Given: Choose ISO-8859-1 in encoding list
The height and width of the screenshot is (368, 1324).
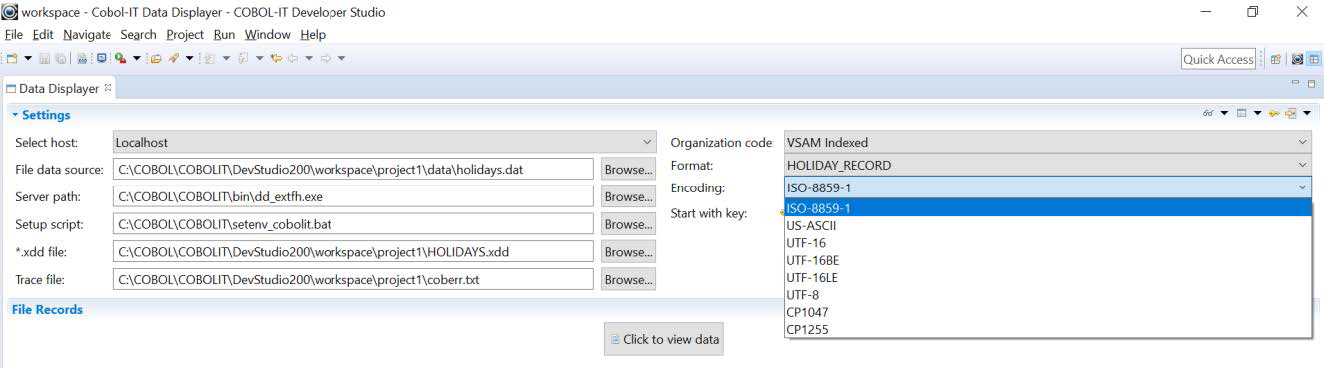Looking at the screenshot, I should pyautogui.click(x=1047, y=208).
